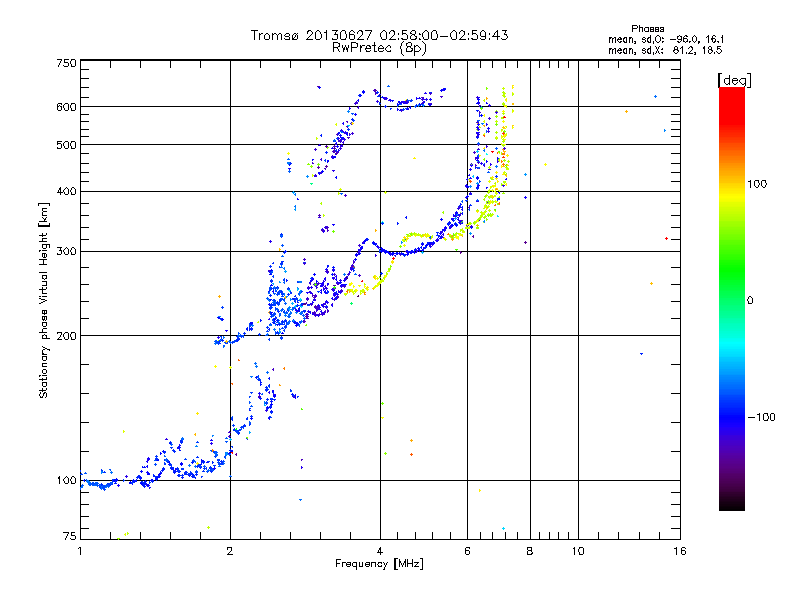Click the x-axis tick label "4"
Screen dimensions: 800x600
380,551
